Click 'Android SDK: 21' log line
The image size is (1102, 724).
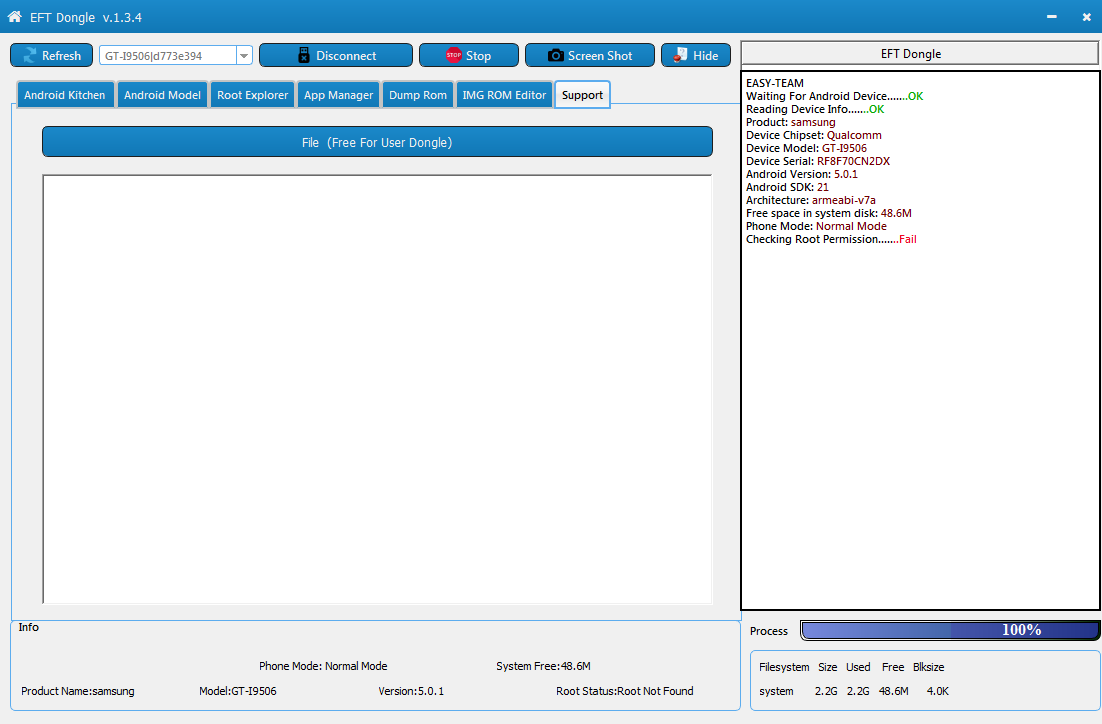coord(788,187)
